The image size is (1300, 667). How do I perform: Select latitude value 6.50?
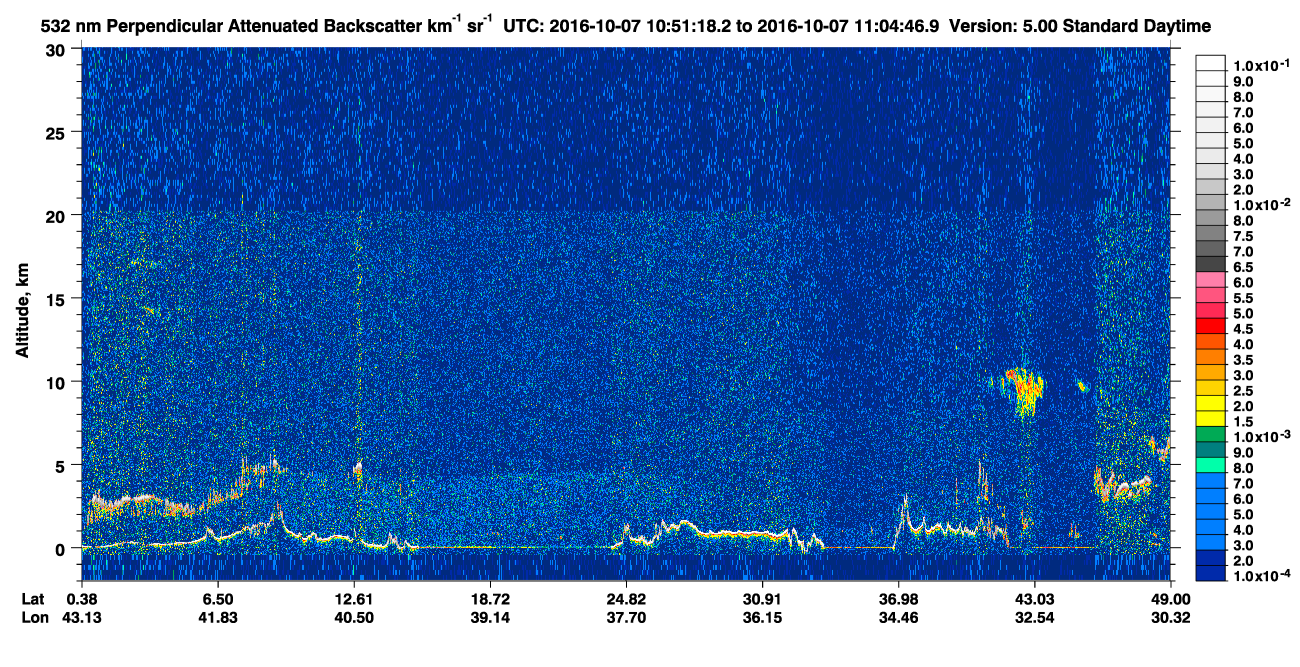pos(218,598)
